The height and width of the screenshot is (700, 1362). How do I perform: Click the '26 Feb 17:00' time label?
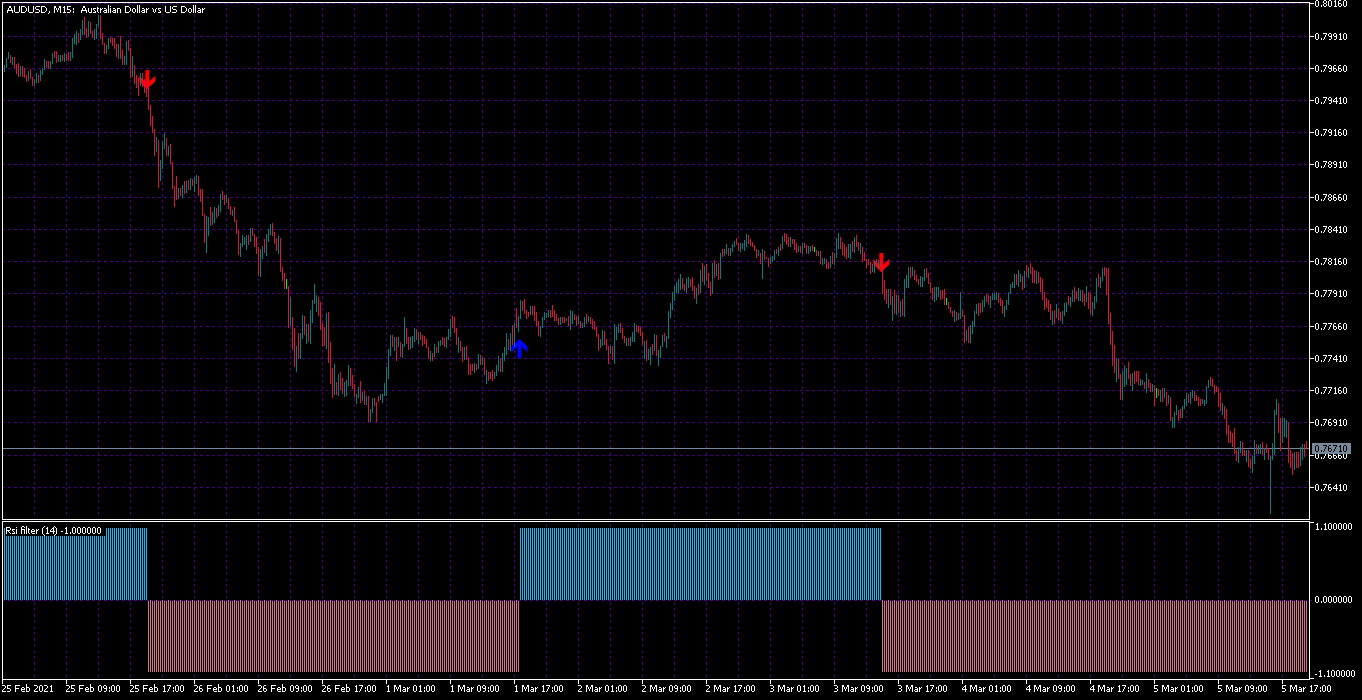[x=349, y=689]
